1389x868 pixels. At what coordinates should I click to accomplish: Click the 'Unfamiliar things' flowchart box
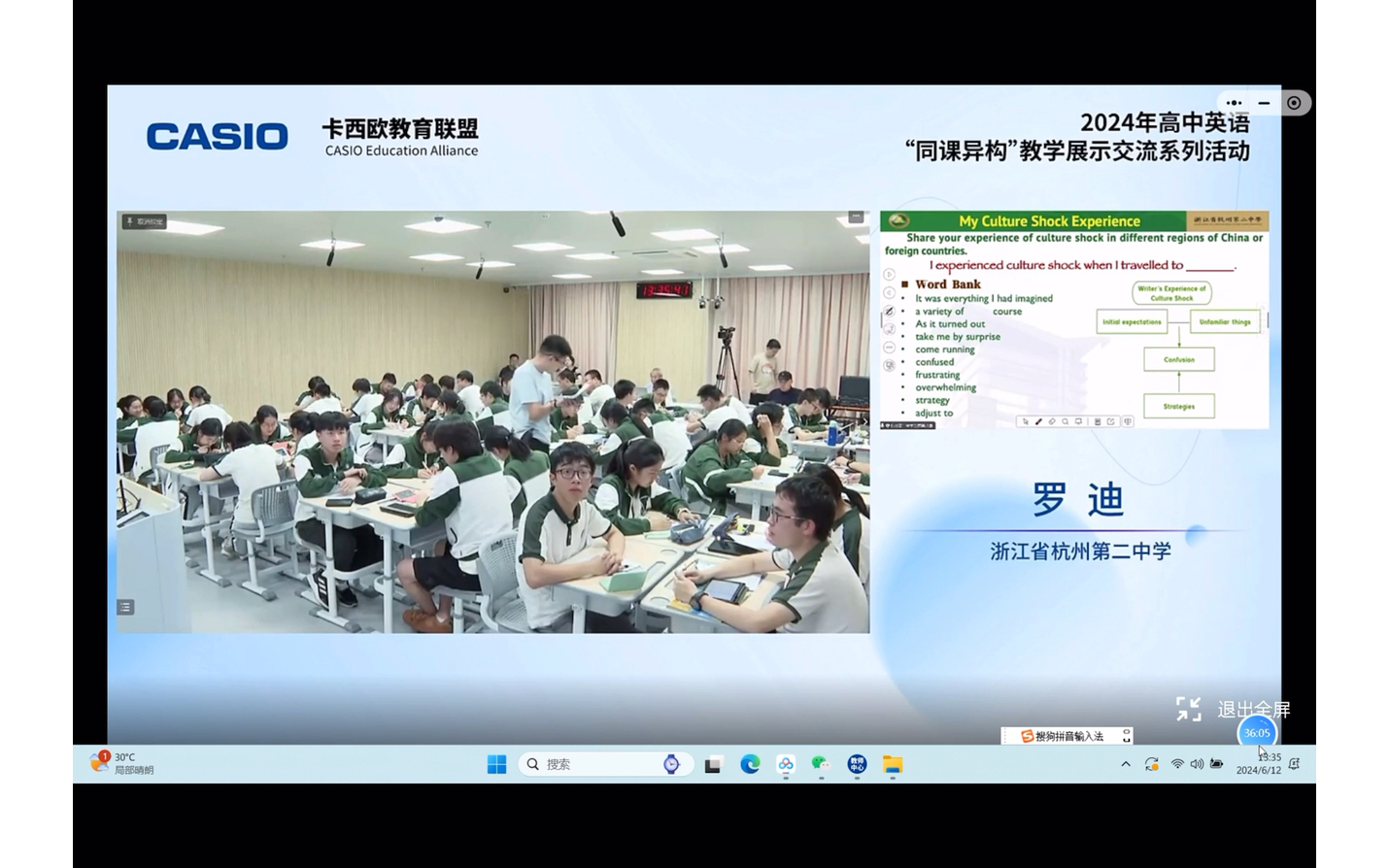click(1225, 322)
